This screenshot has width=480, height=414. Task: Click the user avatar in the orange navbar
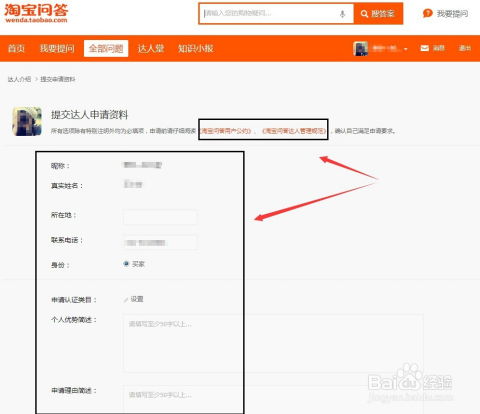[360, 49]
